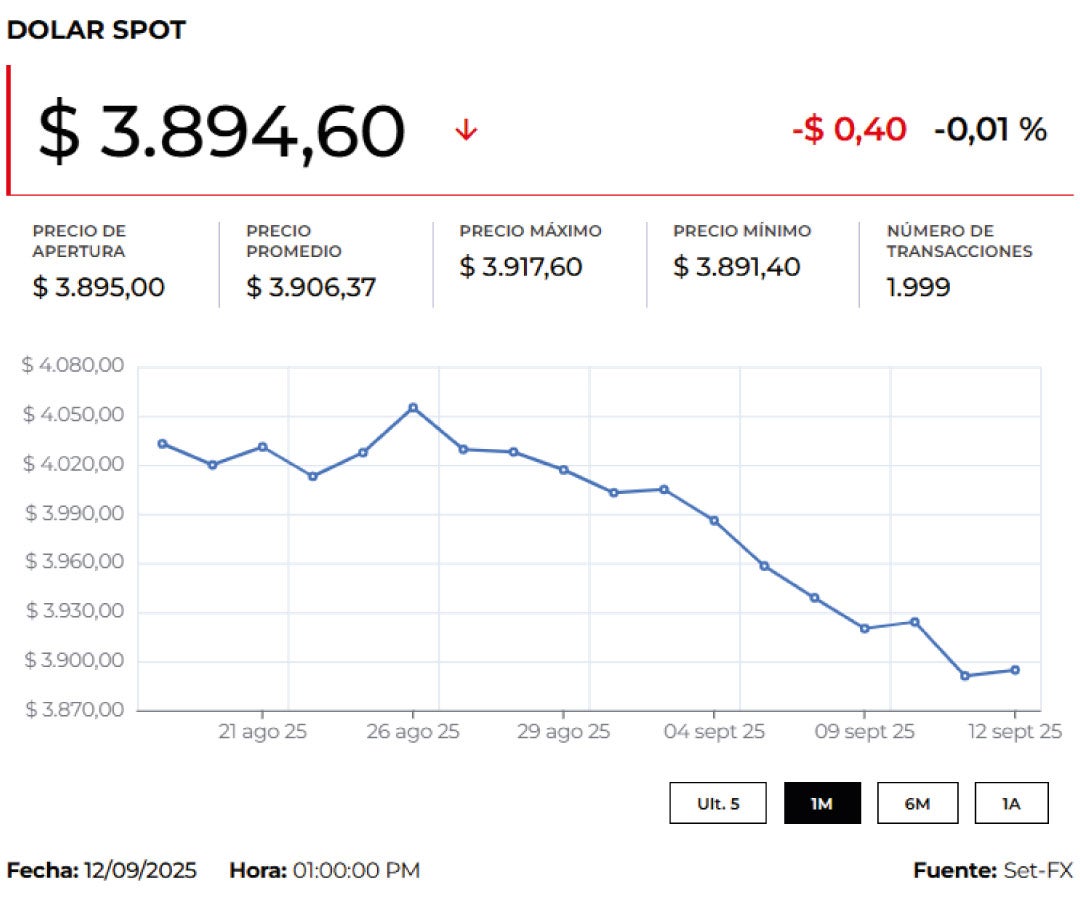Click the lowest data point on the chart
This screenshot has height=900, width=1080.
click(965, 676)
